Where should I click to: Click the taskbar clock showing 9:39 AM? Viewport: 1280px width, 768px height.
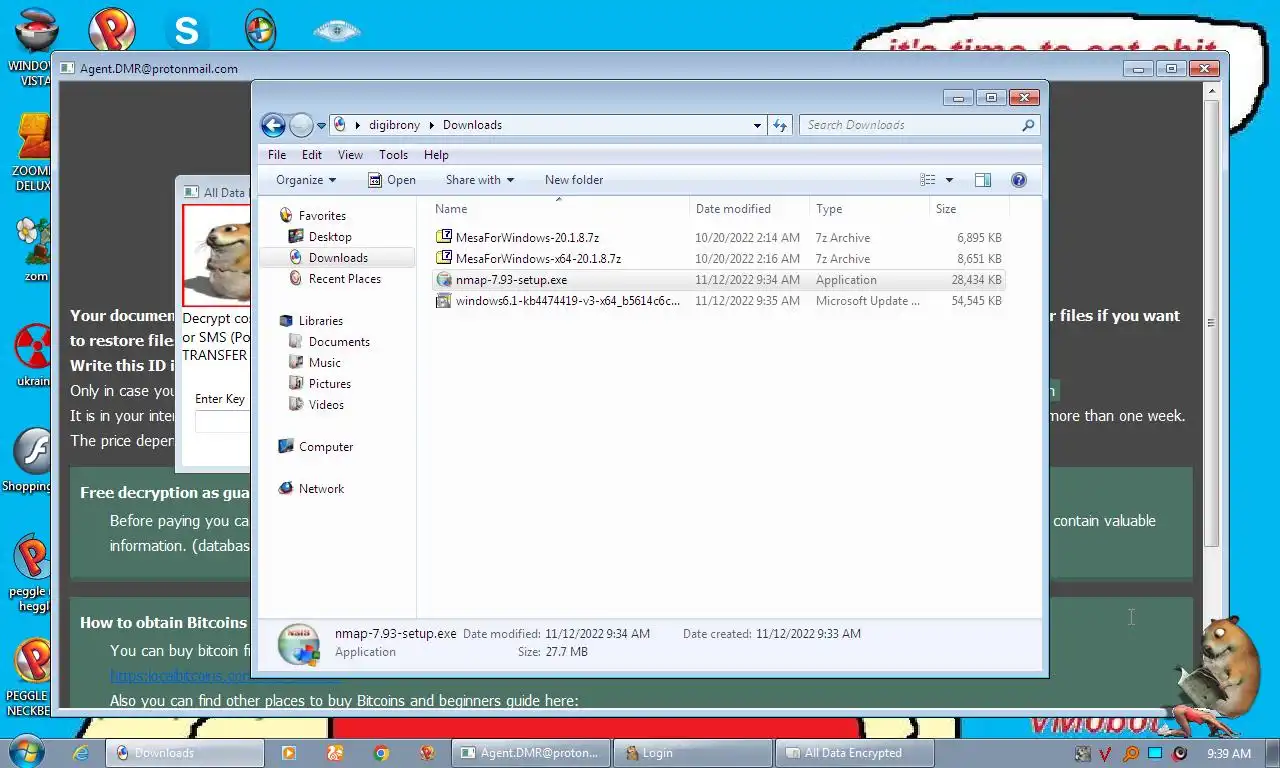pyautogui.click(x=1229, y=754)
